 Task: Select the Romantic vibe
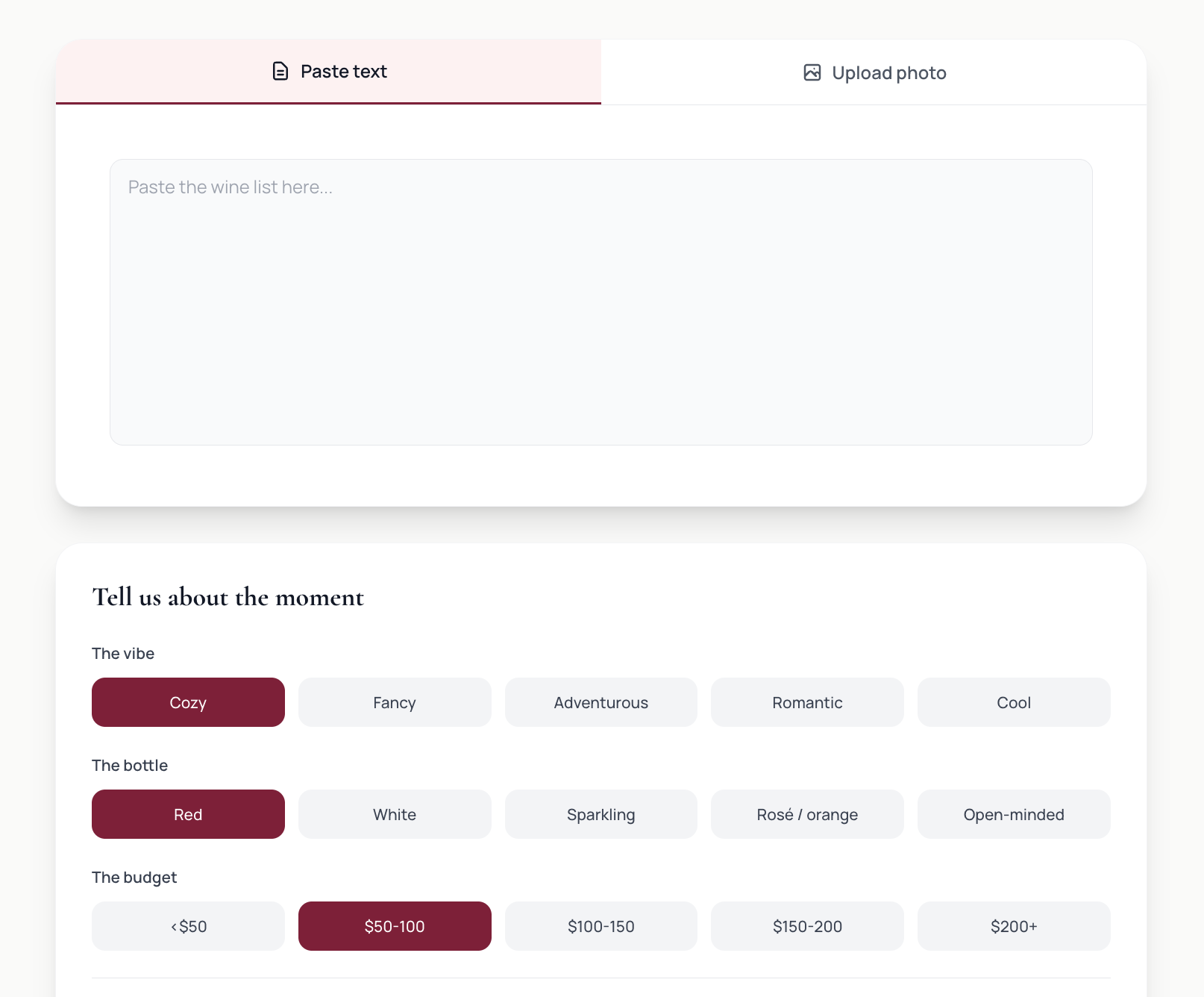pos(807,702)
